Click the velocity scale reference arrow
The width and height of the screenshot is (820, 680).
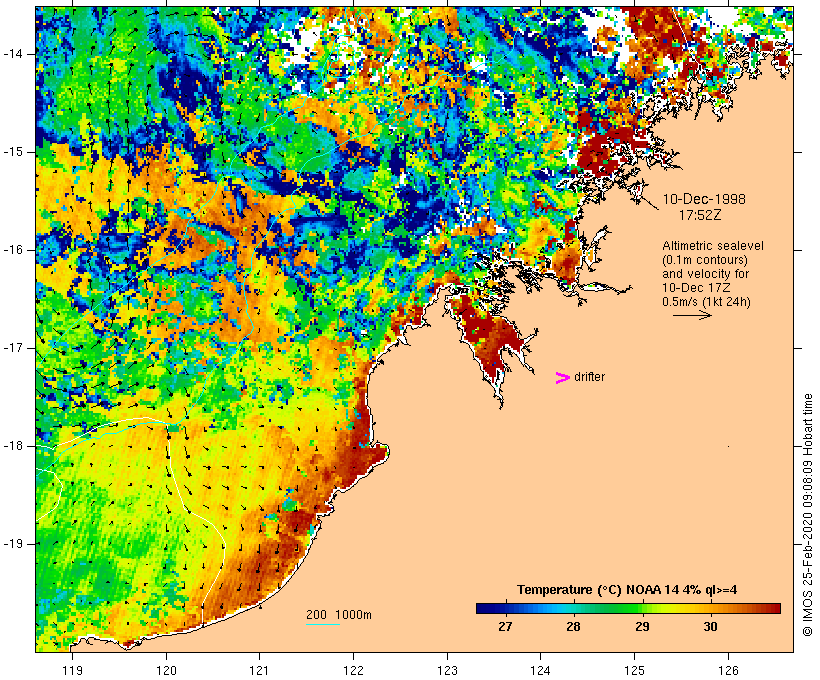pyautogui.click(x=691, y=315)
